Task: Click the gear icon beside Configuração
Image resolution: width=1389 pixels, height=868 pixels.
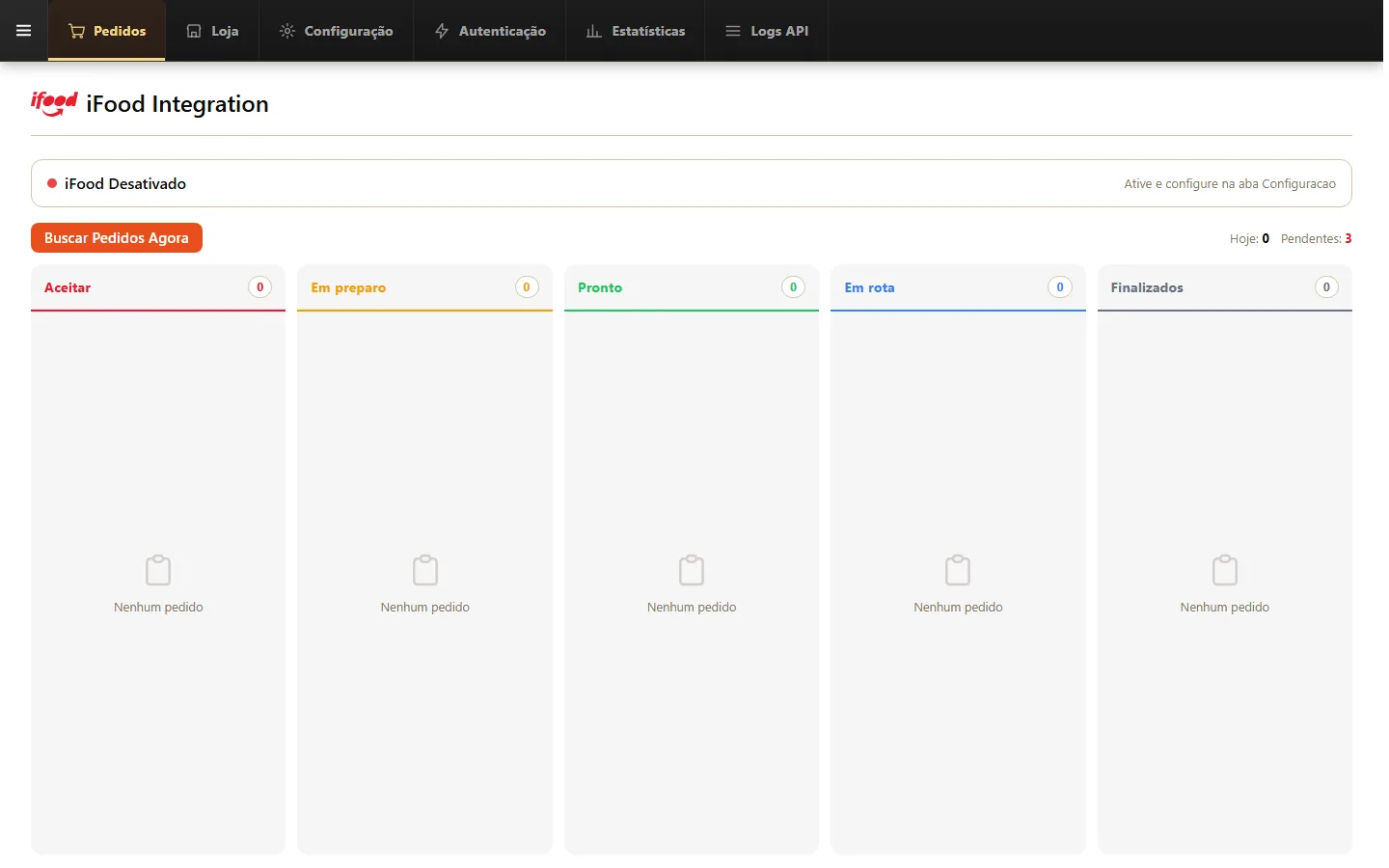Action: pos(287,31)
